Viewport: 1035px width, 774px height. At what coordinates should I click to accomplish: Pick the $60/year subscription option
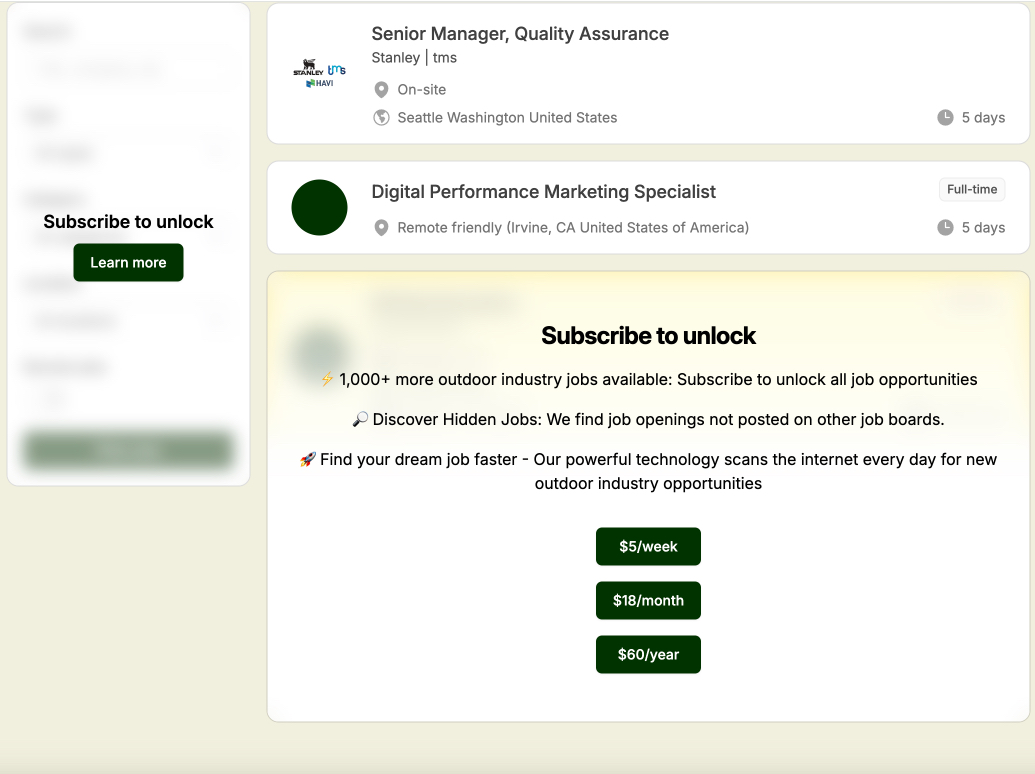click(648, 654)
